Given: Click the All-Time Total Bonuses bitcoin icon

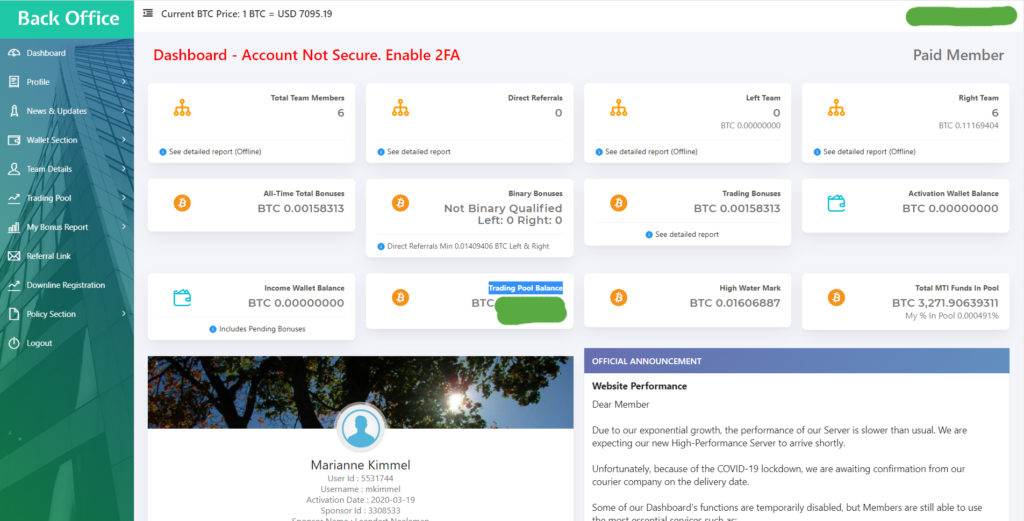Looking at the screenshot, I should tap(182, 203).
